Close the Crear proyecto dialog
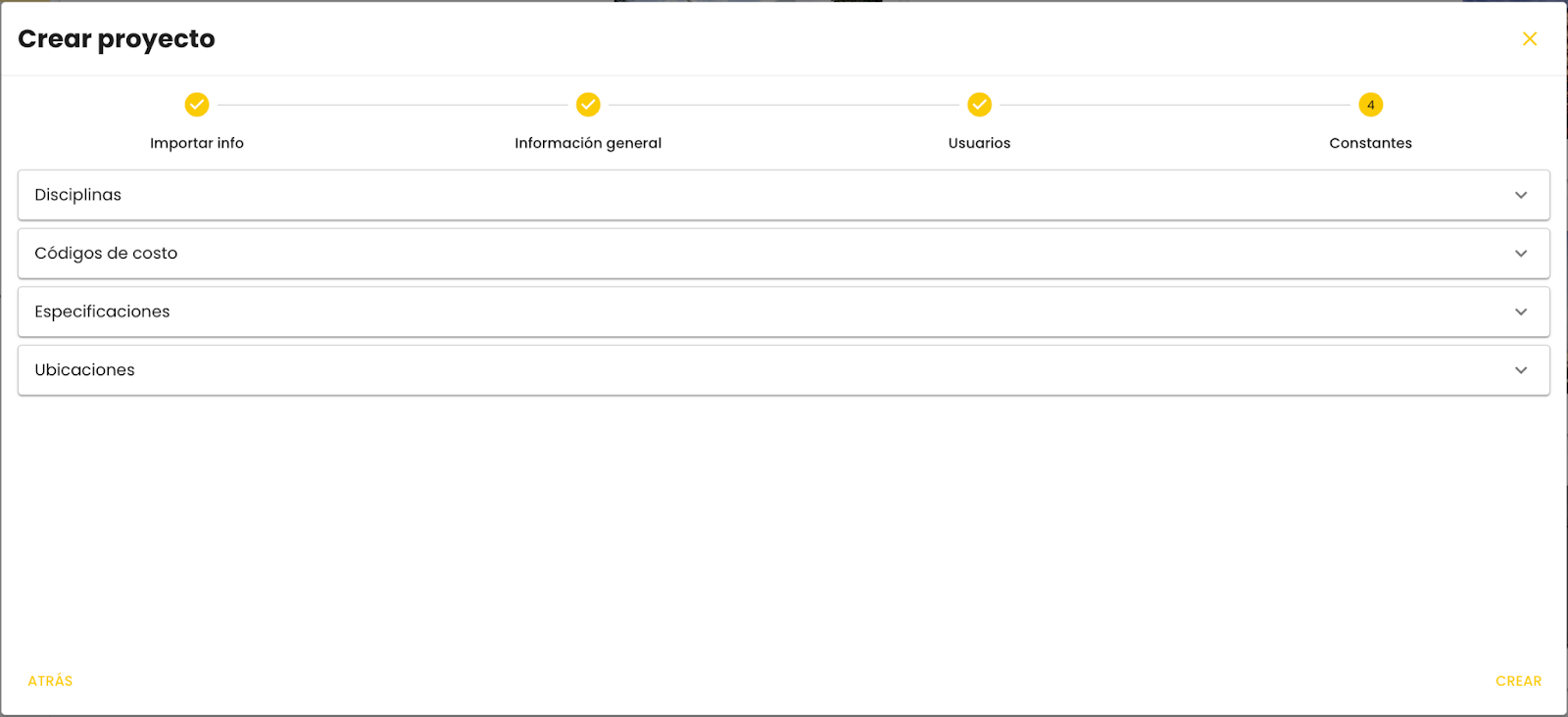The height and width of the screenshot is (717, 1568). point(1530,39)
